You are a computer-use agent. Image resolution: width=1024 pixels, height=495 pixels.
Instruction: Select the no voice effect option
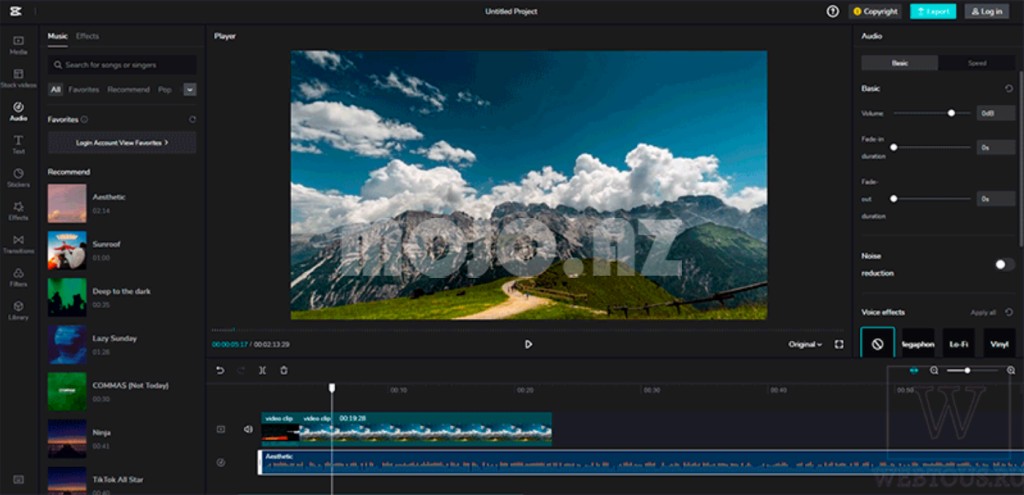click(x=877, y=344)
